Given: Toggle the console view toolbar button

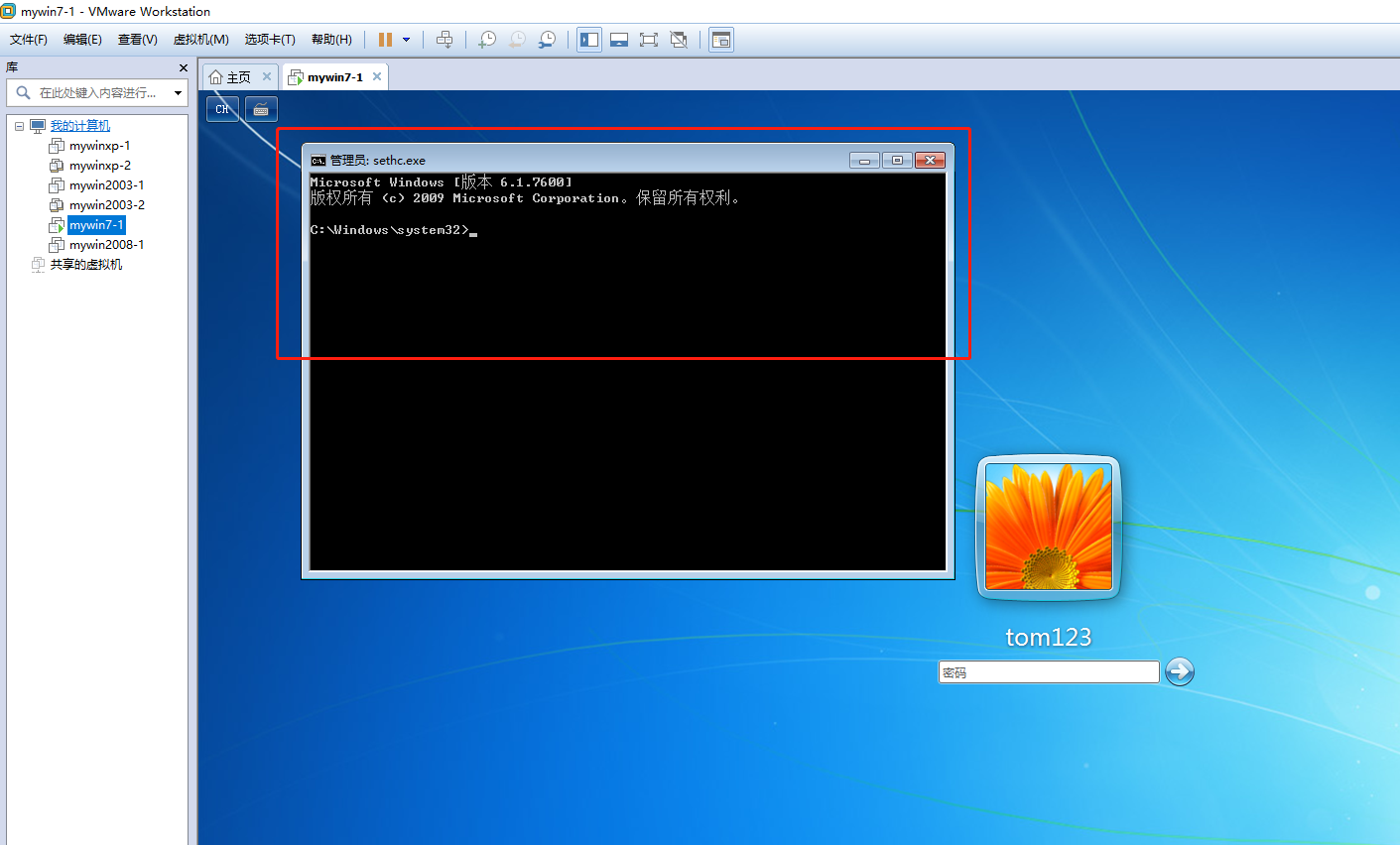Looking at the screenshot, I should click(721, 40).
